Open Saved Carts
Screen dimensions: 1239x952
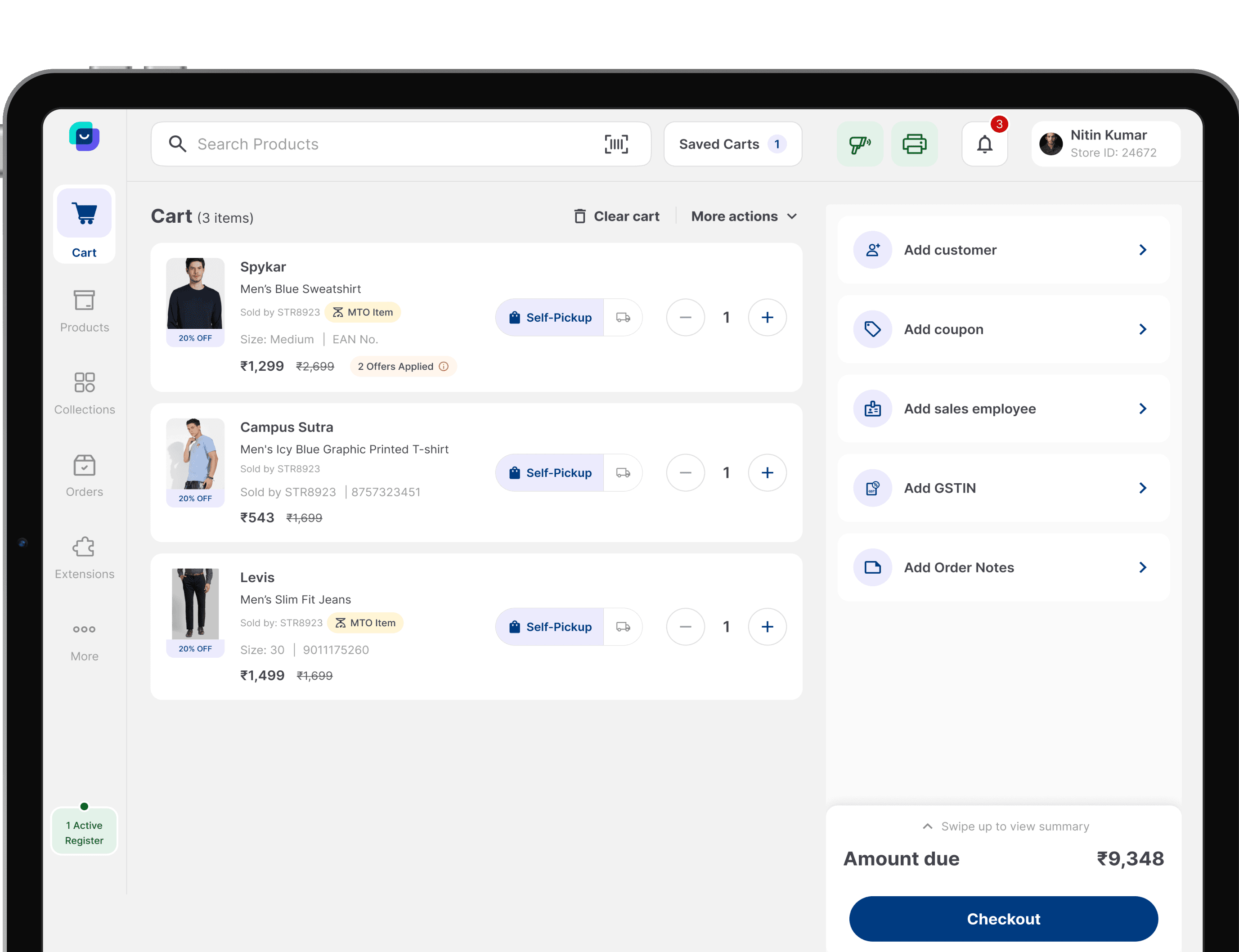732,144
